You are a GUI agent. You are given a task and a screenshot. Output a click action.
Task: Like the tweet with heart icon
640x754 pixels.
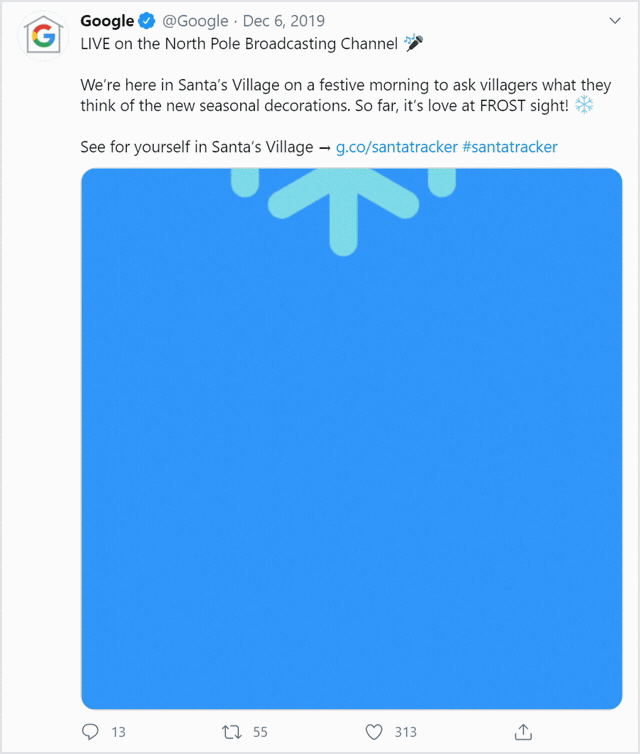coord(374,732)
